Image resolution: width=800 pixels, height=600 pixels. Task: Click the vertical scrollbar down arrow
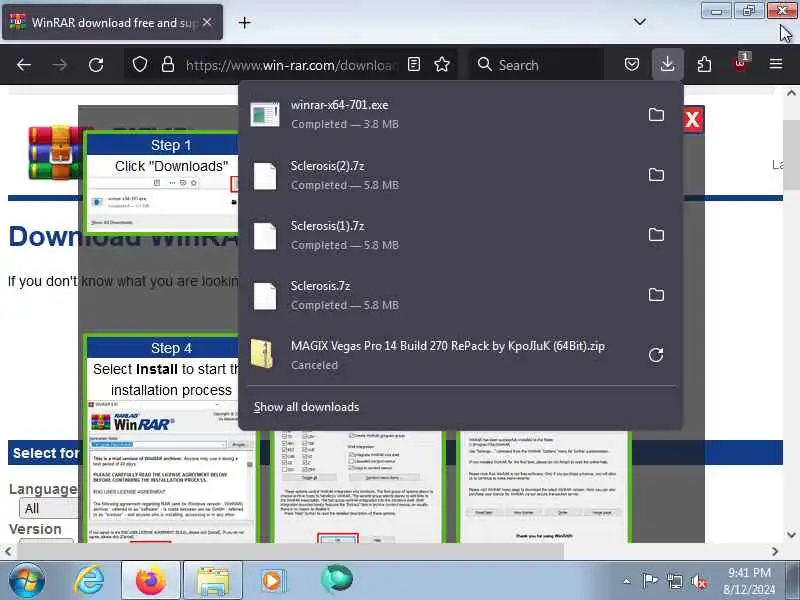791,535
